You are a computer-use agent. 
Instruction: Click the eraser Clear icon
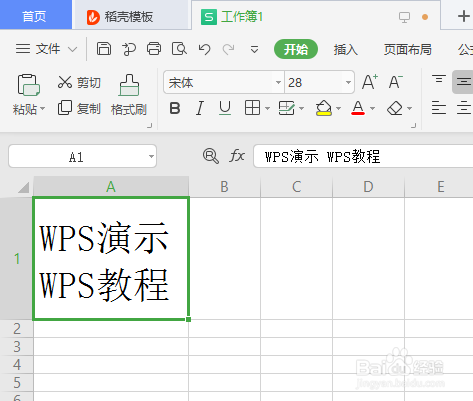(395, 108)
